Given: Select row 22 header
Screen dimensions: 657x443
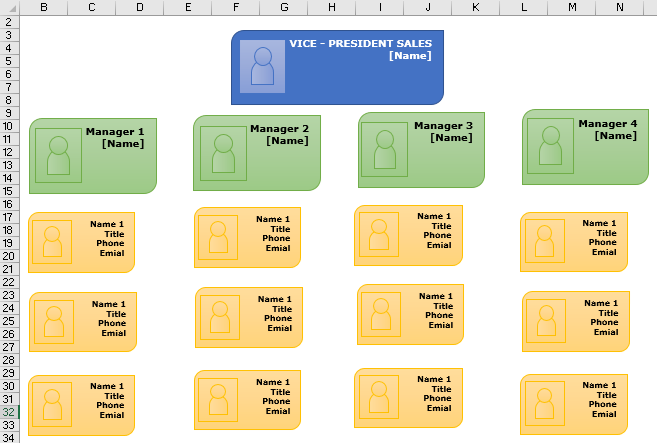Looking at the screenshot, I should pyautogui.click(x=9, y=282).
